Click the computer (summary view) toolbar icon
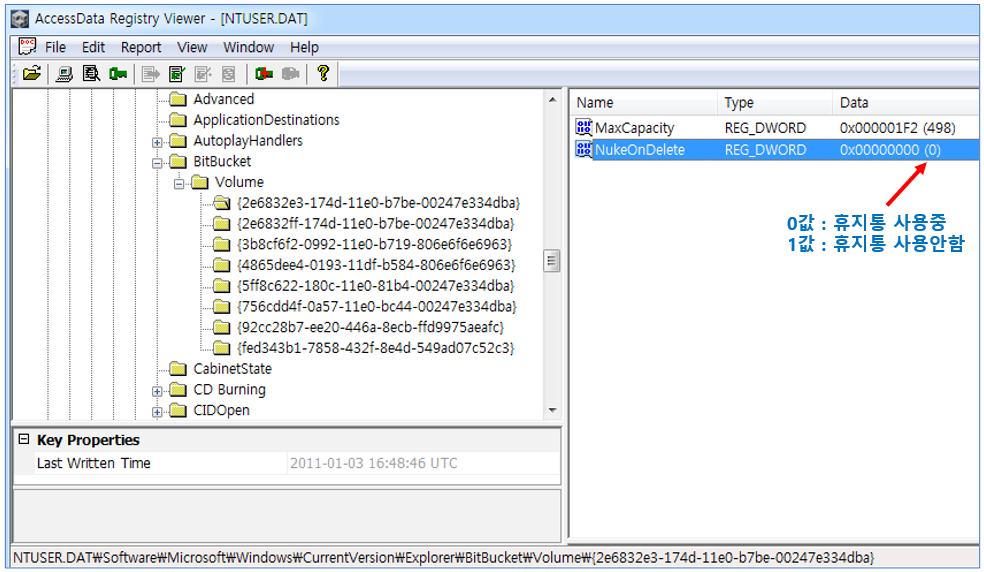This screenshot has width=984, height=572. 64,74
